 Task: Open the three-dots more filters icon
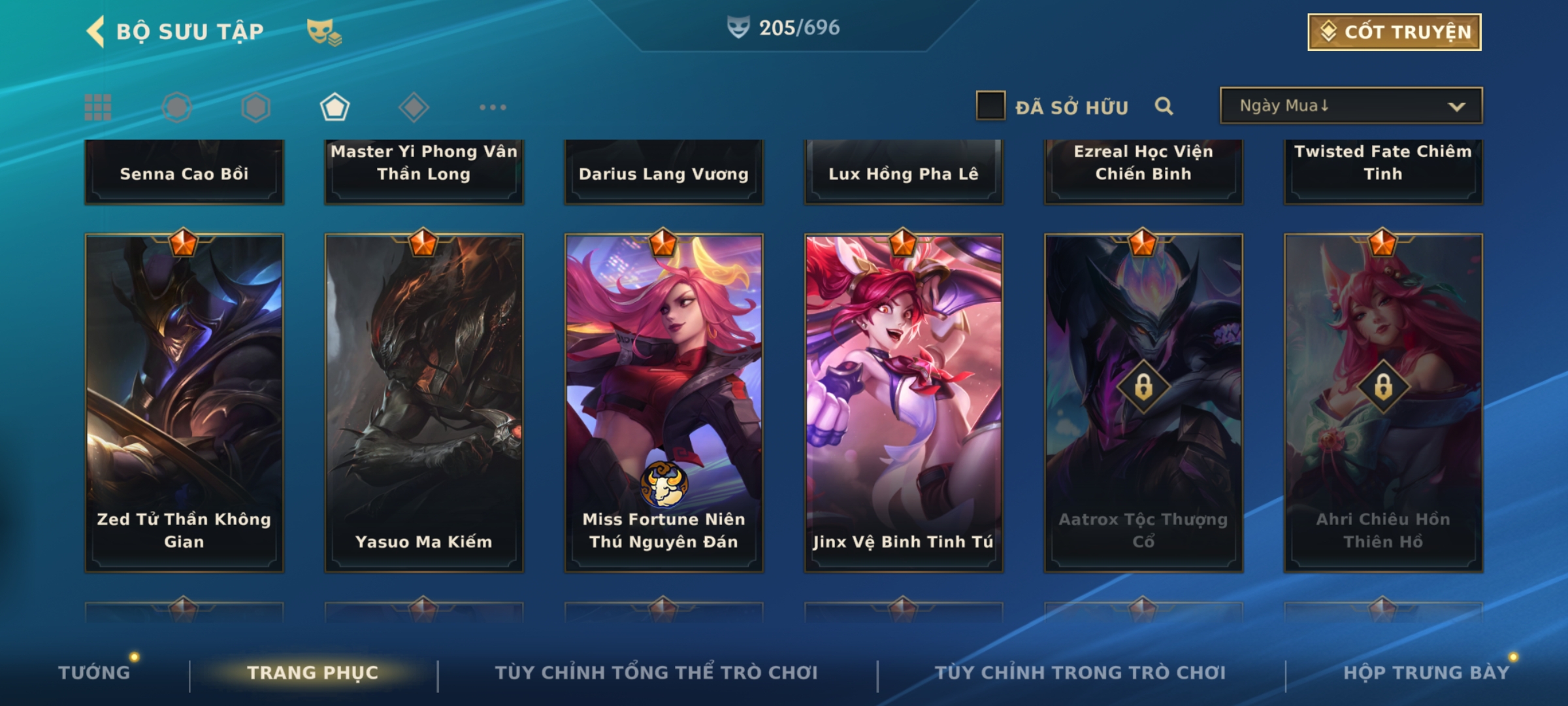(493, 107)
